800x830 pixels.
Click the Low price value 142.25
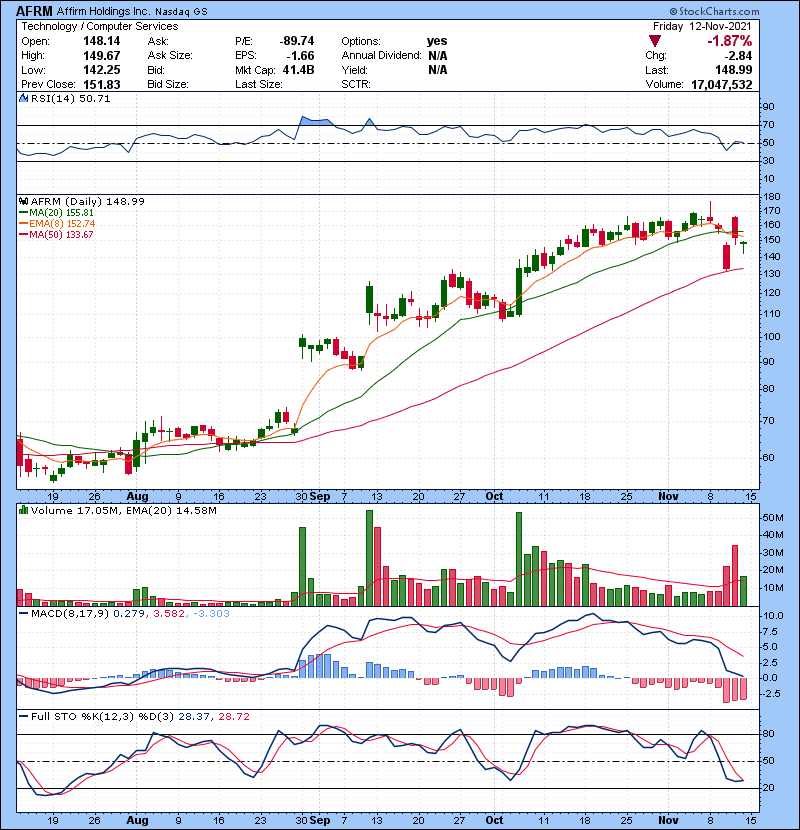pyautogui.click(x=102, y=70)
